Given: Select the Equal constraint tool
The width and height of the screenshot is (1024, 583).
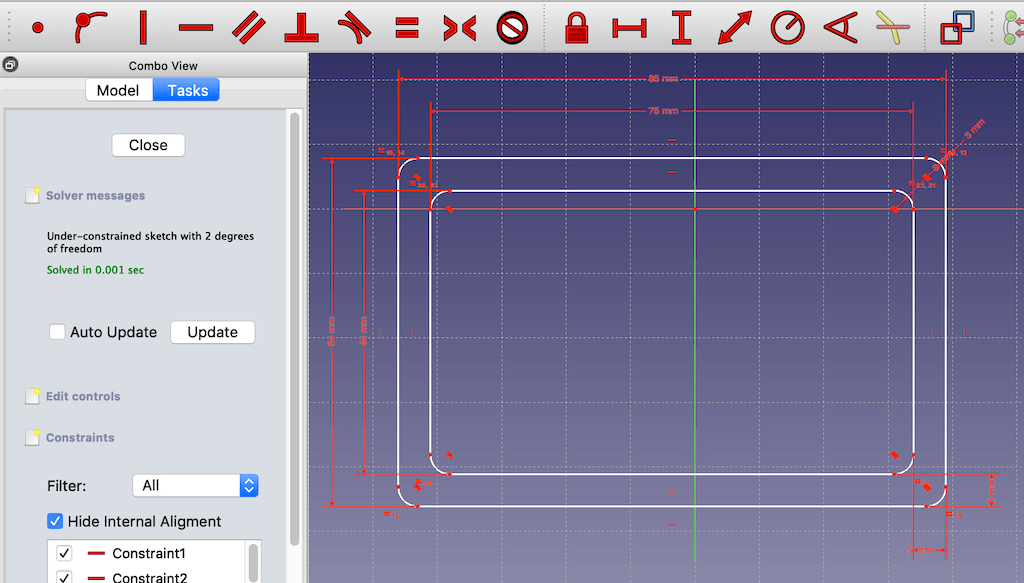Looking at the screenshot, I should [407, 28].
